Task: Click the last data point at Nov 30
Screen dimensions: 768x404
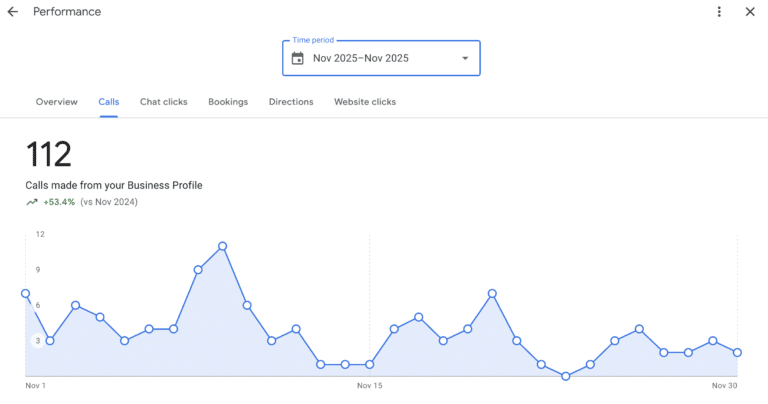Action: click(x=737, y=352)
